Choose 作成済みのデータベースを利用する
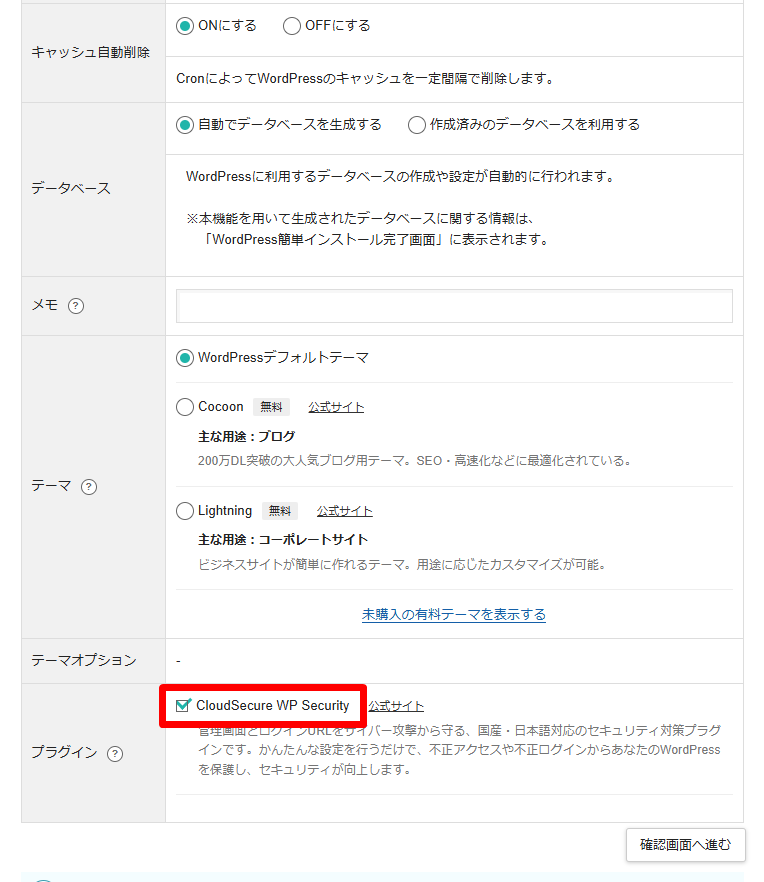Image resolution: width=764 pixels, height=882 pixels. coord(417,125)
